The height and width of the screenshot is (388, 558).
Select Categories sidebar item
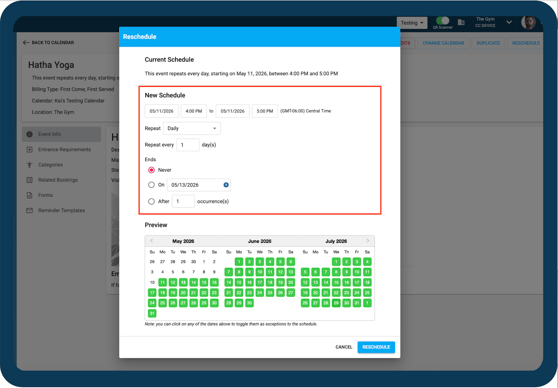pyautogui.click(x=62, y=165)
